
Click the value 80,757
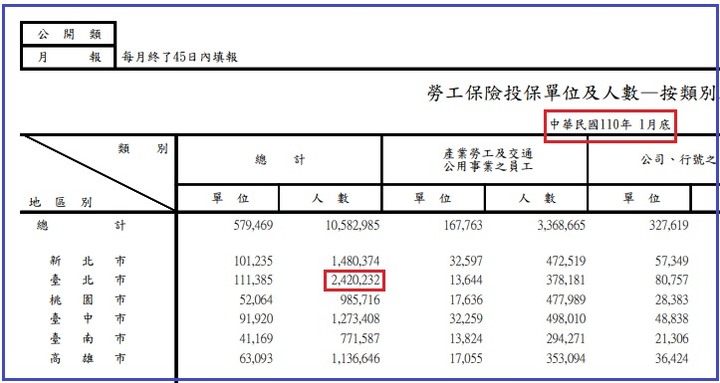671,280
